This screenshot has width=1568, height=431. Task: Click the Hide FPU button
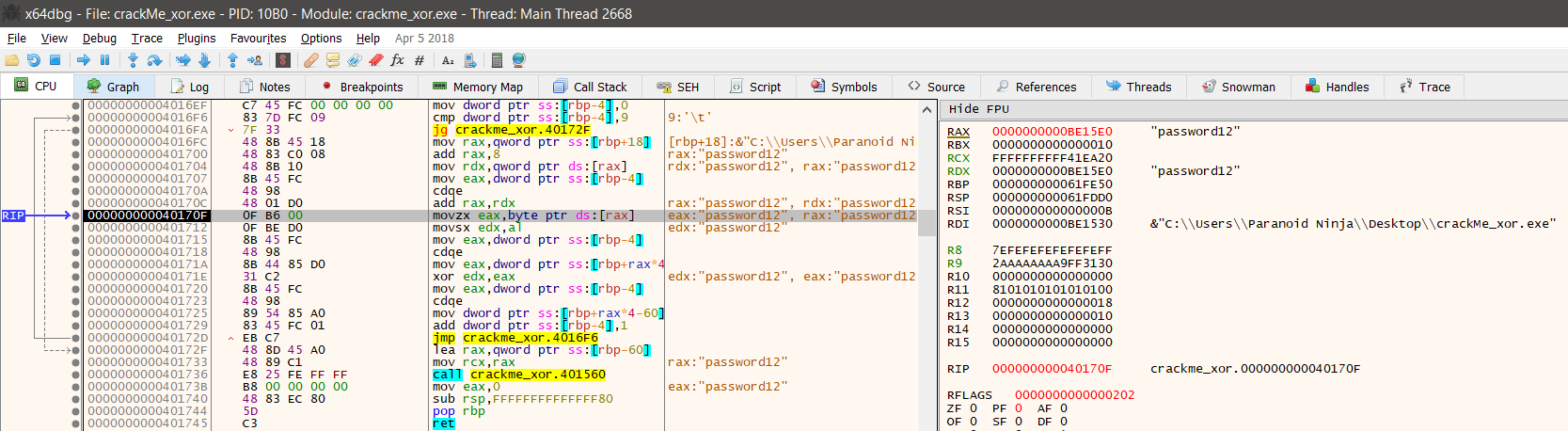click(x=978, y=109)
